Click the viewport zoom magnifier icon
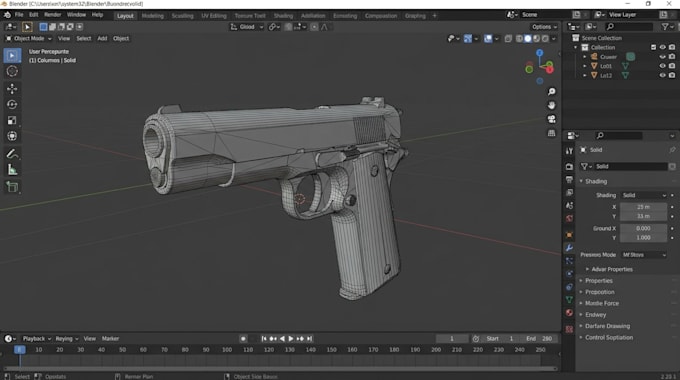This screenshot has width=680, height=380. pos(551,92)
